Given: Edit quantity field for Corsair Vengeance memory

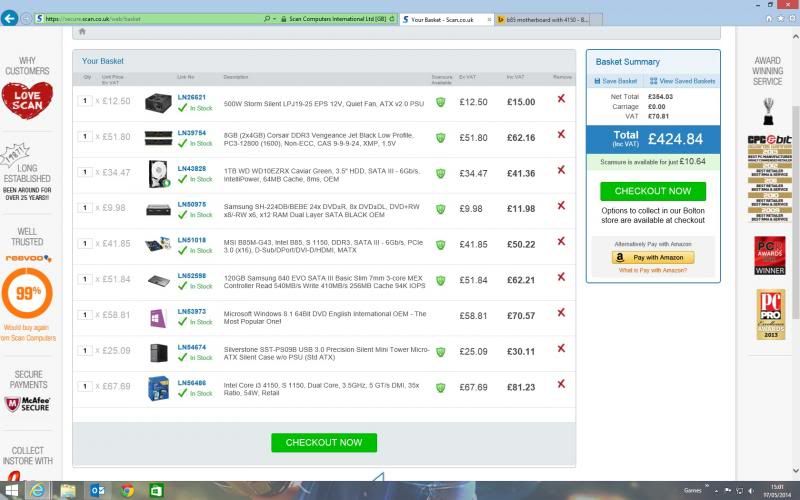Looking at the screenshot, I should pyautogui.click(x=85, y=136).
